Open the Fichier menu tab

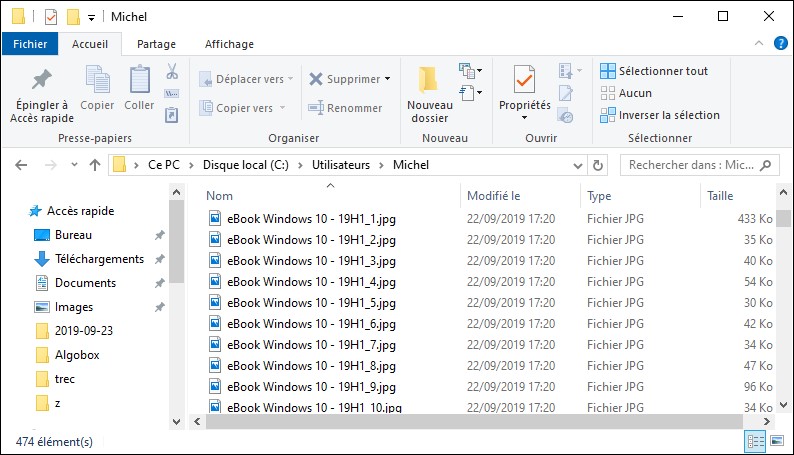coord(30,44)
